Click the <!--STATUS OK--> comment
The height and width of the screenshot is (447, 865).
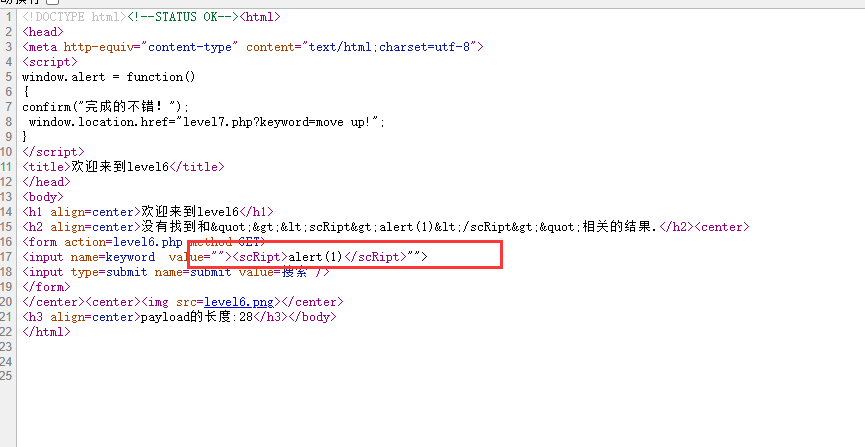[183, 17]
